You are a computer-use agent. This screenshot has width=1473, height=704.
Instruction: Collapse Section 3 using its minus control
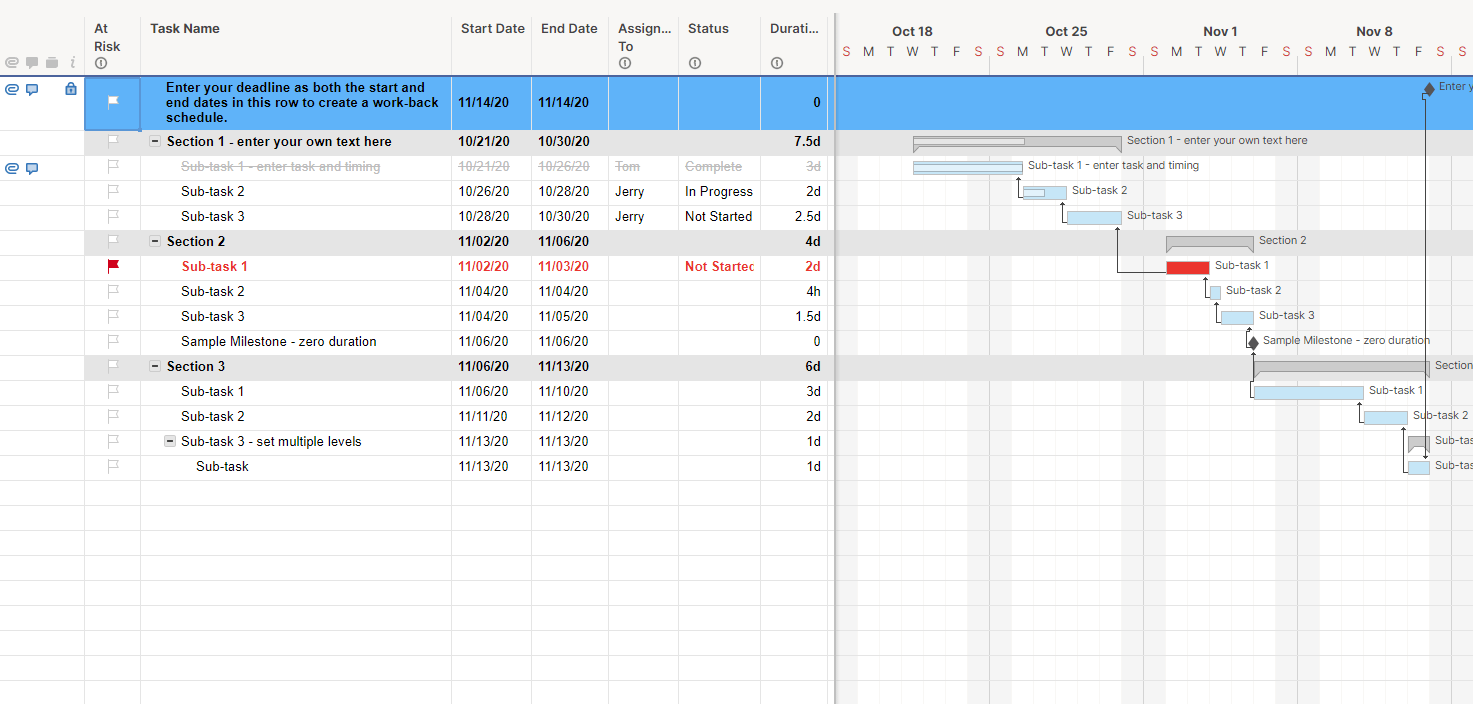(155, 366)
